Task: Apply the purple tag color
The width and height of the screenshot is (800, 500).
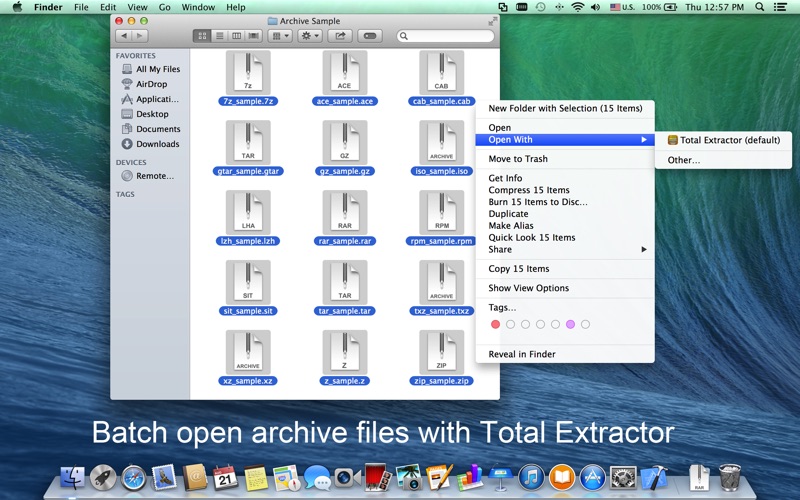Action: [570, 324]
